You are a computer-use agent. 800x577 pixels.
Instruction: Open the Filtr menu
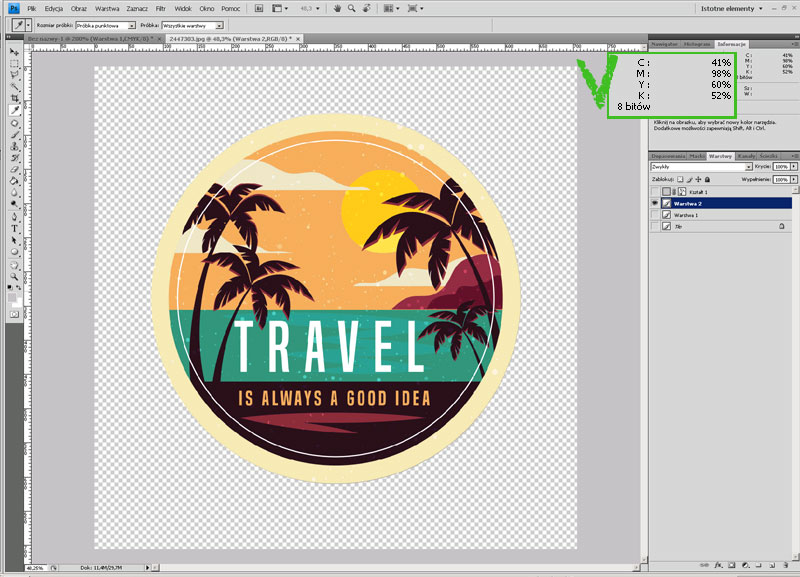pyautogui.click(x=160, y=8)
